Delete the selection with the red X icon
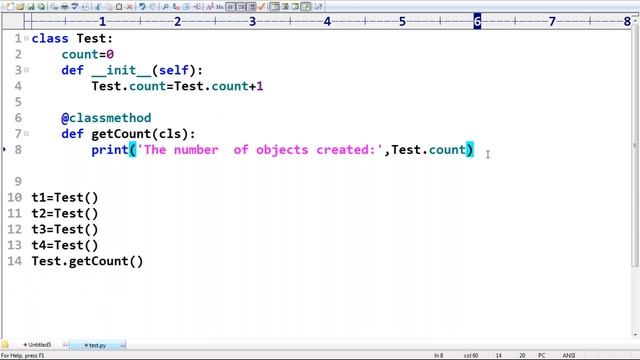640x360 pixels. [129, 7]
